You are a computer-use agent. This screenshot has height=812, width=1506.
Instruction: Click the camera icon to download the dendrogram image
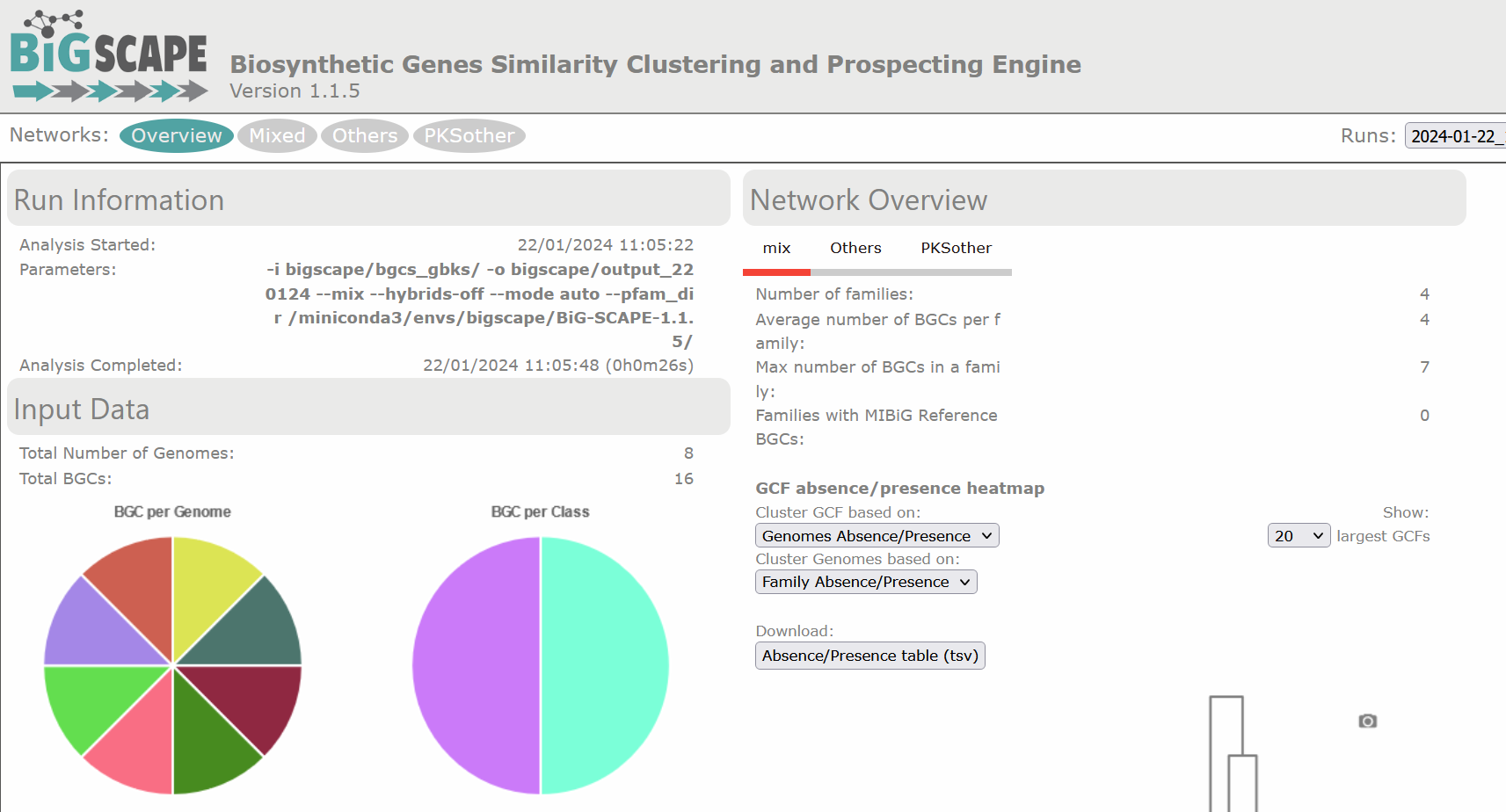(1367, 721)
